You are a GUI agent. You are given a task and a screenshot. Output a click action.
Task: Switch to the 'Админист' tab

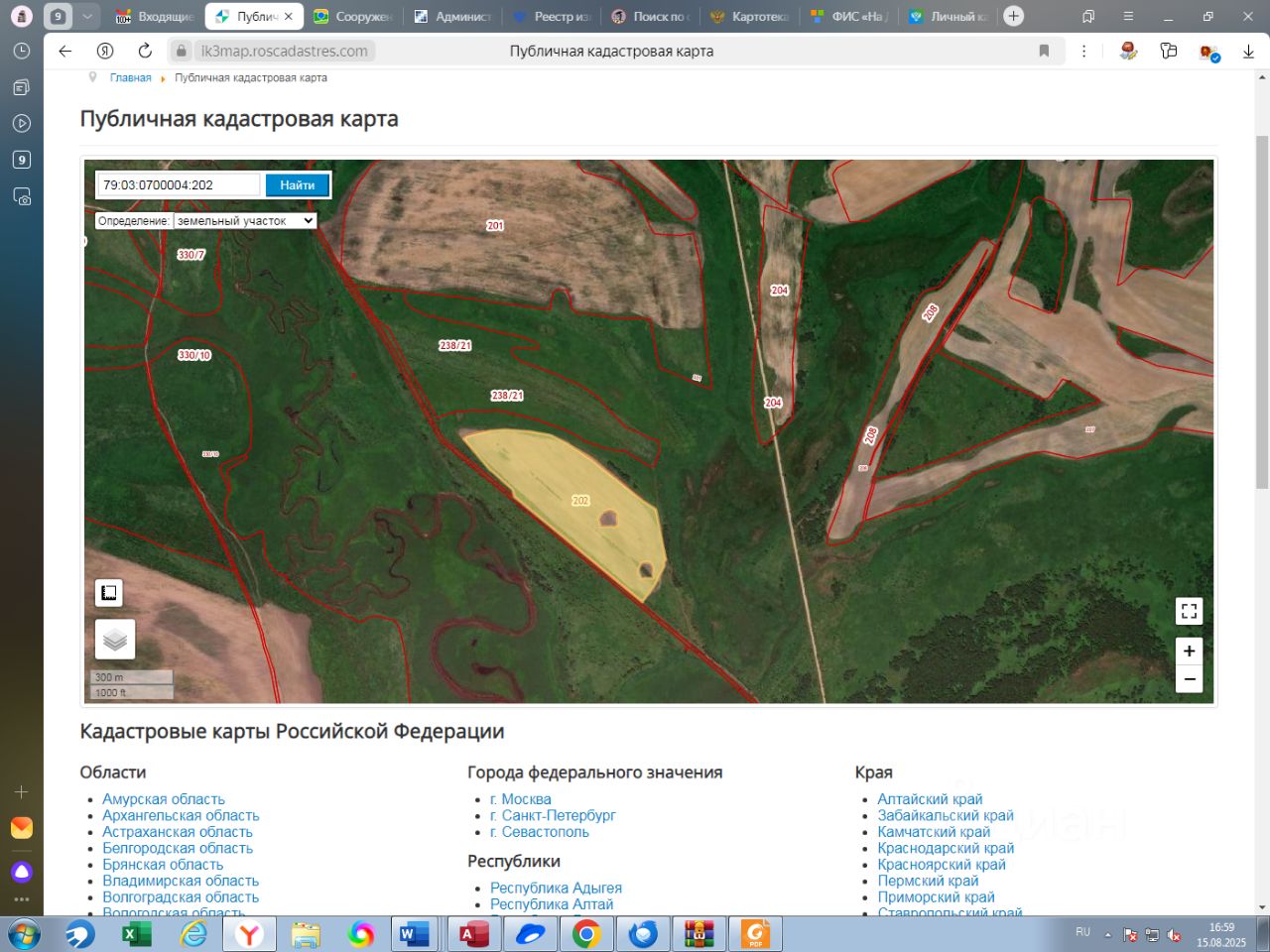tap(453, 16)
